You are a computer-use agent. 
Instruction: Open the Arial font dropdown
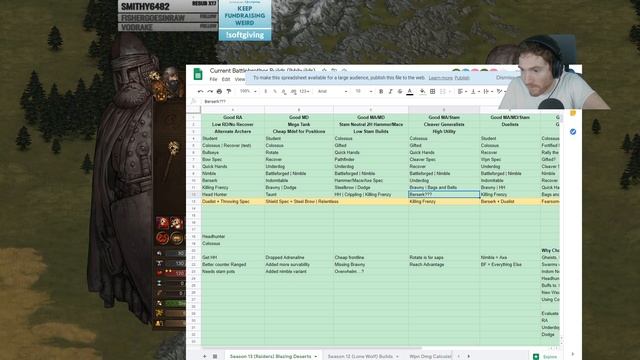tap(332, 91)
